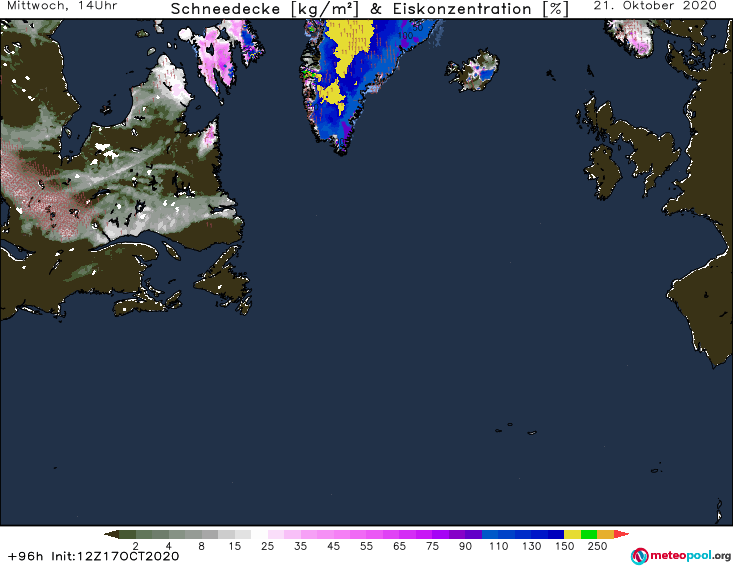Image resolution: width=733 pixels, height=566 pixels.
Task: Click the legend value '130'
Action: tap(532, 546)
